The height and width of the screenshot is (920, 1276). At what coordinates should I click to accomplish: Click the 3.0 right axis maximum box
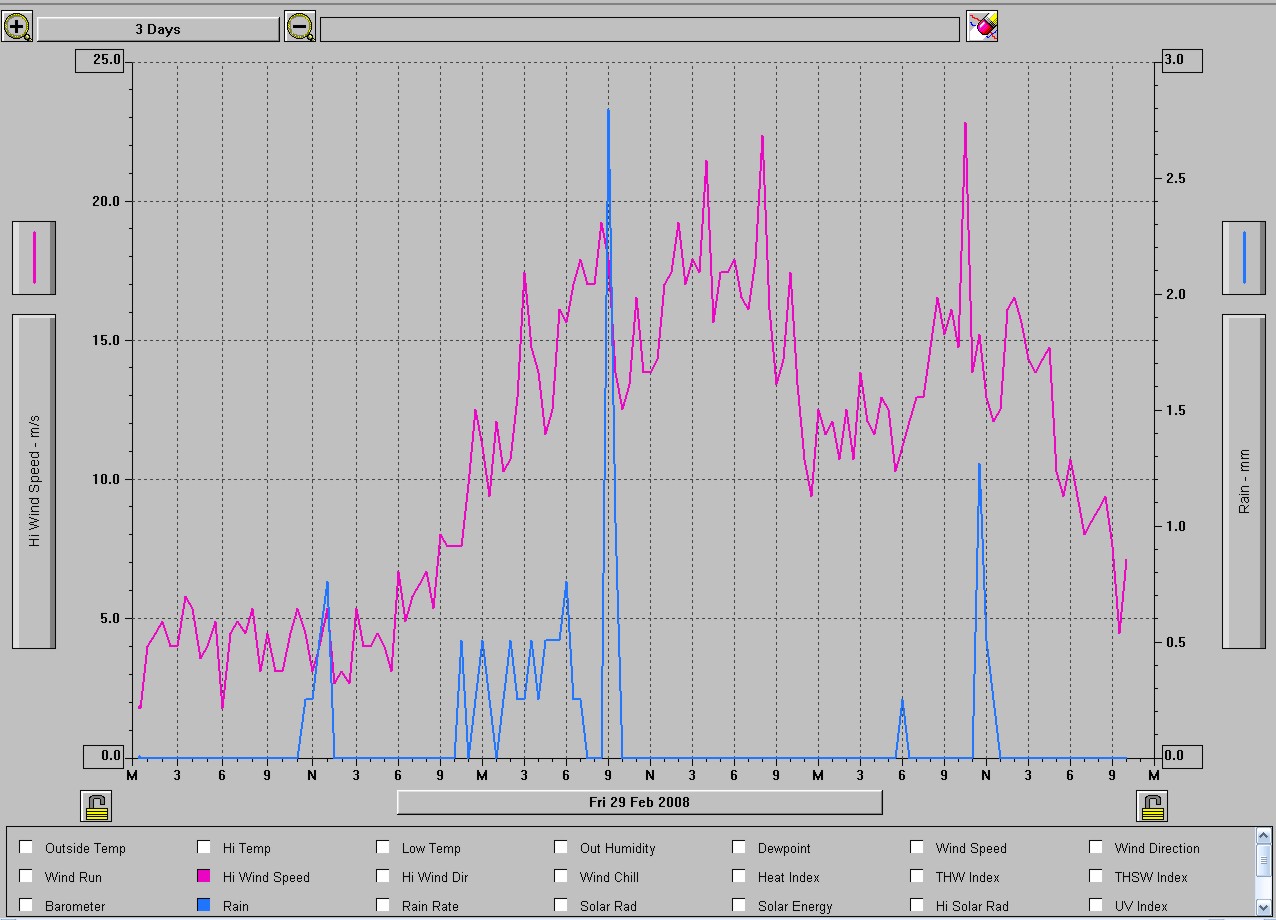(x=1181, y=60)
